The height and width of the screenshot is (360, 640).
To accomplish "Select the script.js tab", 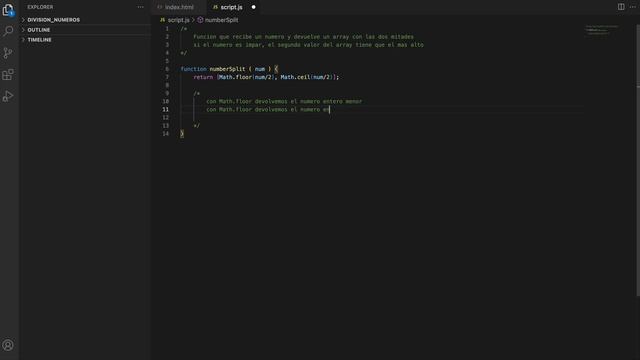I will click(x=231, y=7).
